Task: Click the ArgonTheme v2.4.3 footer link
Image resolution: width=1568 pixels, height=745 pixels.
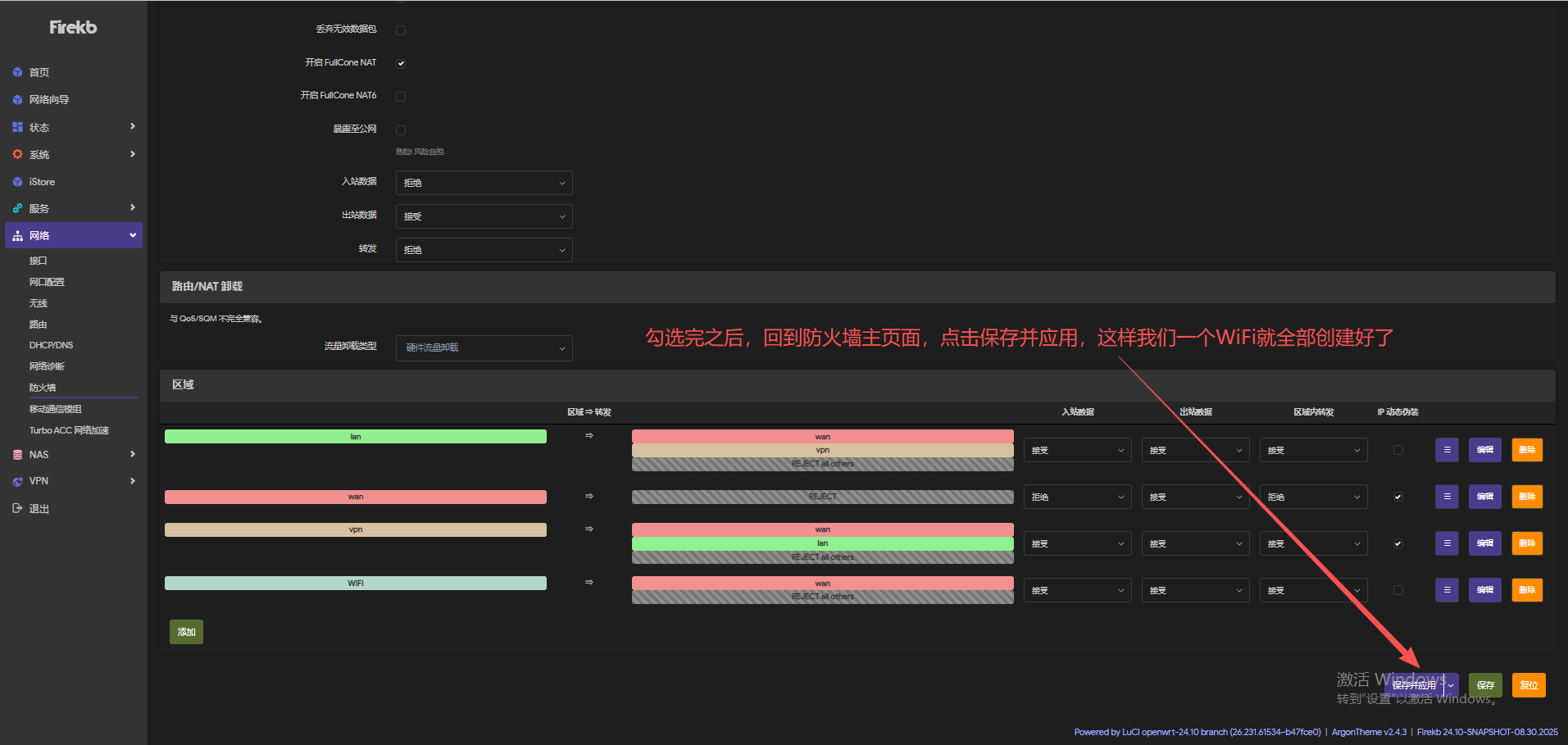Action: [x=1369, y=732]
